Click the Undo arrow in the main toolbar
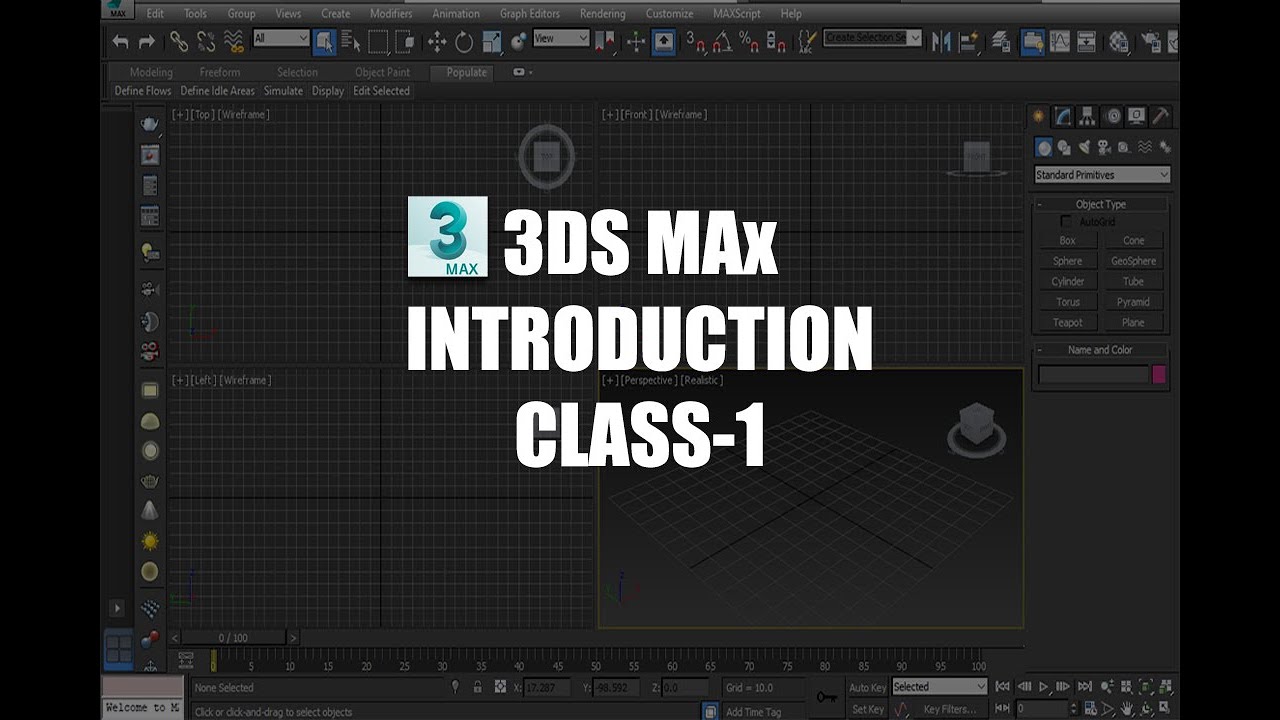This screenshot has height=720, width=1280. [x=120, y=41]
